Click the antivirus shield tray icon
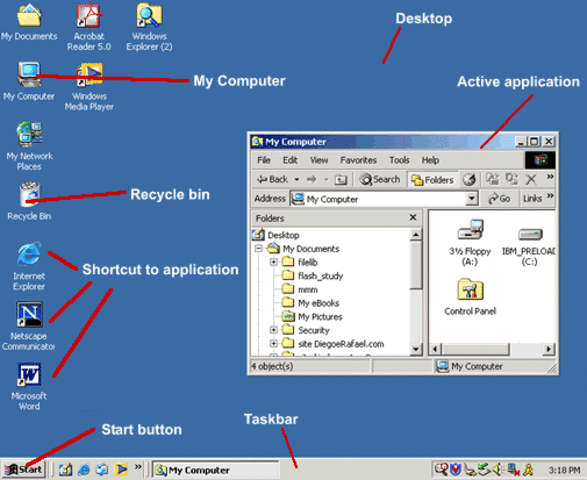 (x=455, y=469)
